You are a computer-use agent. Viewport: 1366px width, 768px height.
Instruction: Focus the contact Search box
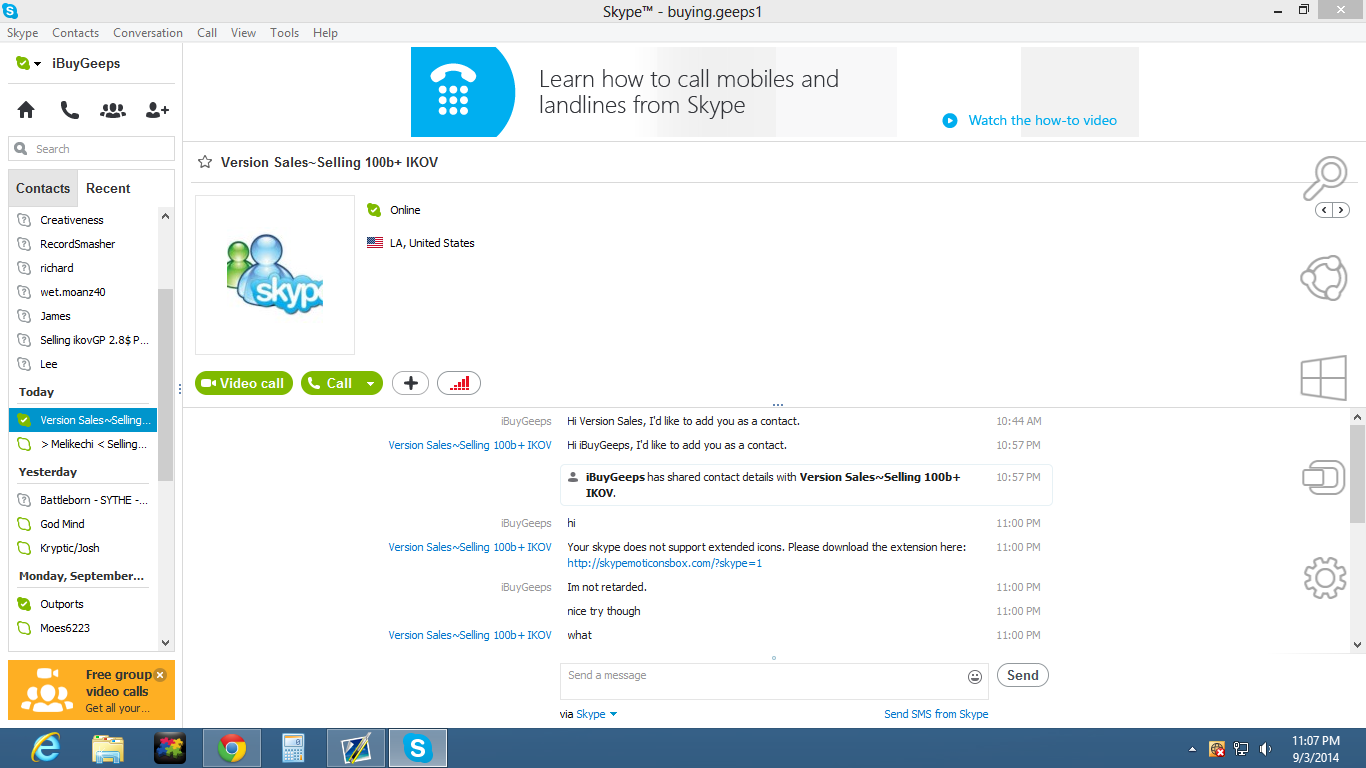coord(92,149)
